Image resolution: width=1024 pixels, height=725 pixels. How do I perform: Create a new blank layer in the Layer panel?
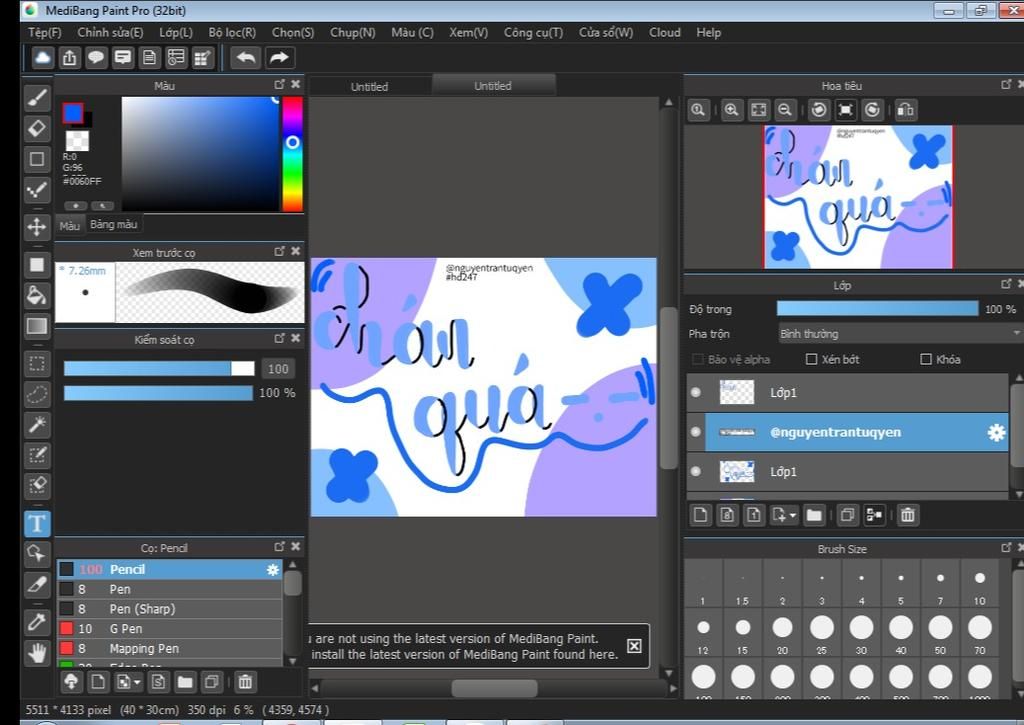click(700, 515)
